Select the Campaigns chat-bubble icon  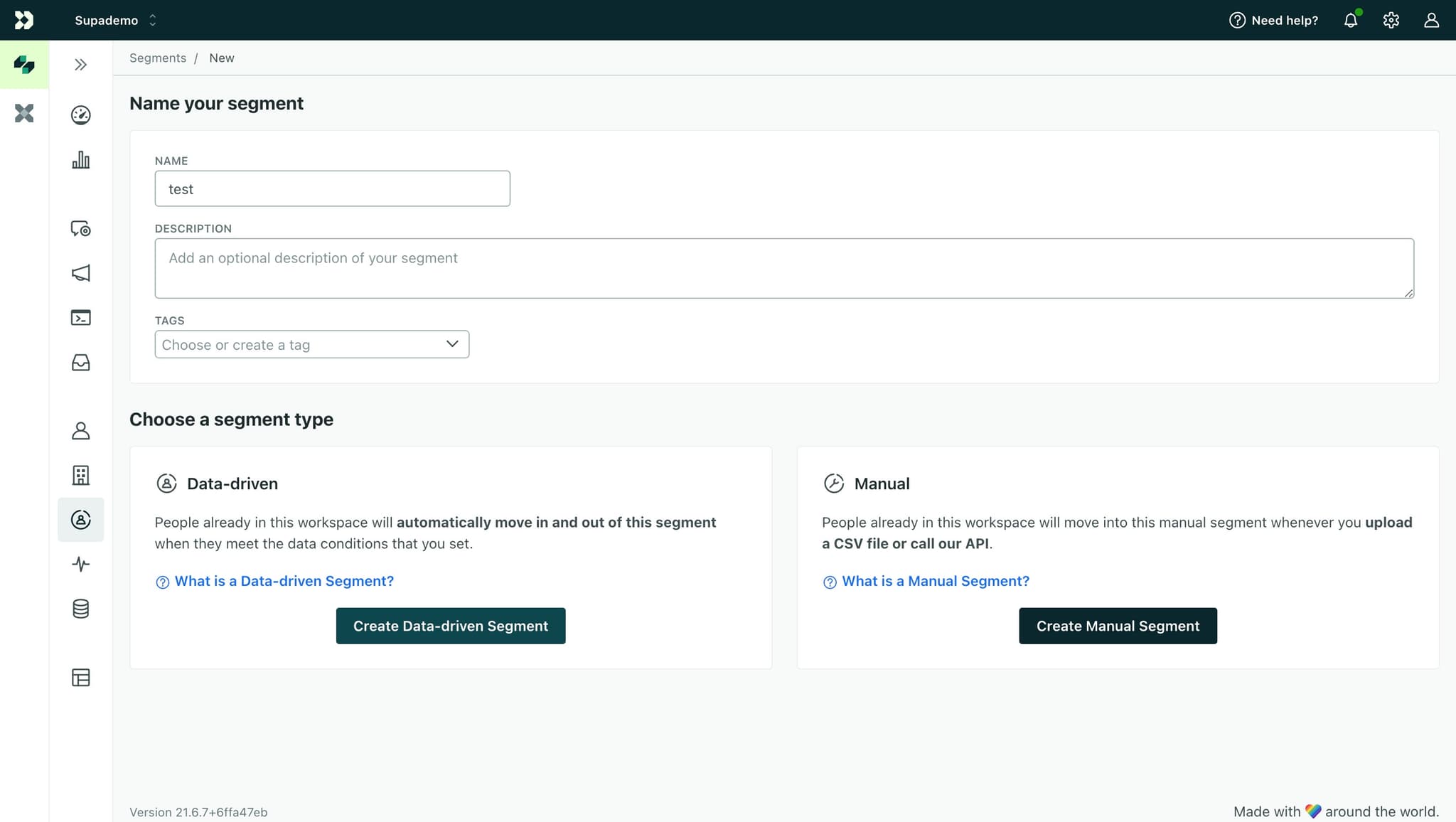tap(80, 229)
